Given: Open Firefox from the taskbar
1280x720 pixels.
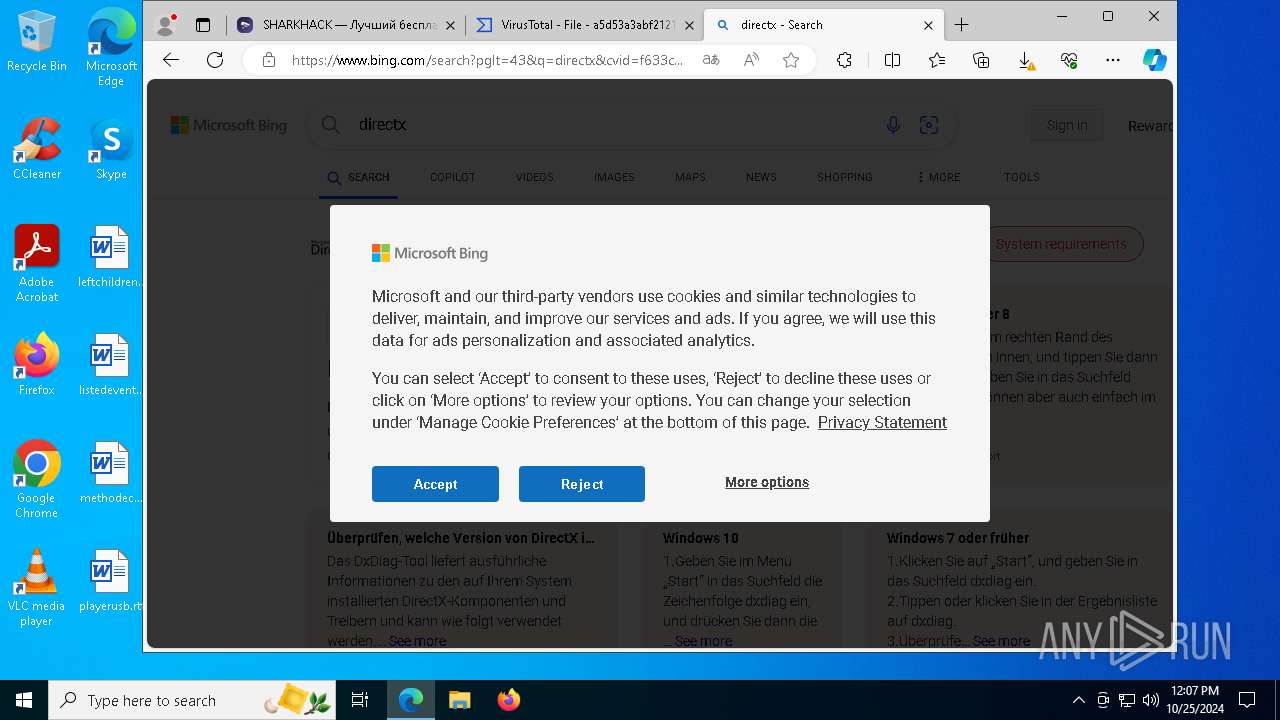Looking at the screenshot, I should [509, 700].
